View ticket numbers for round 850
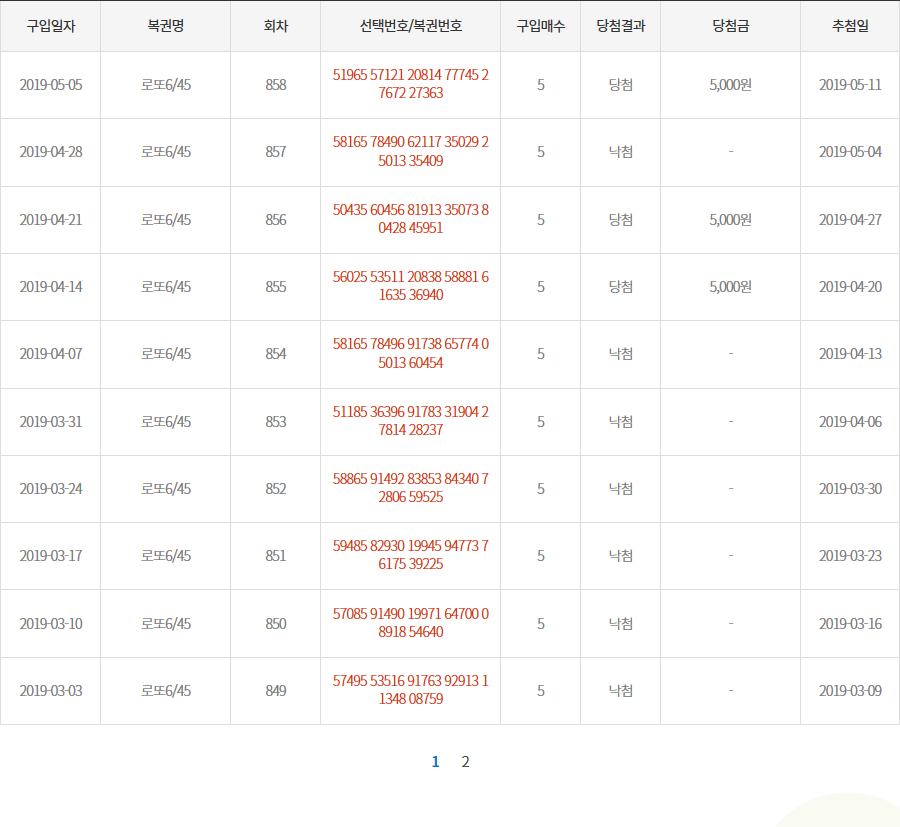The width and height of the screenshot is (900, 827). 410,623
